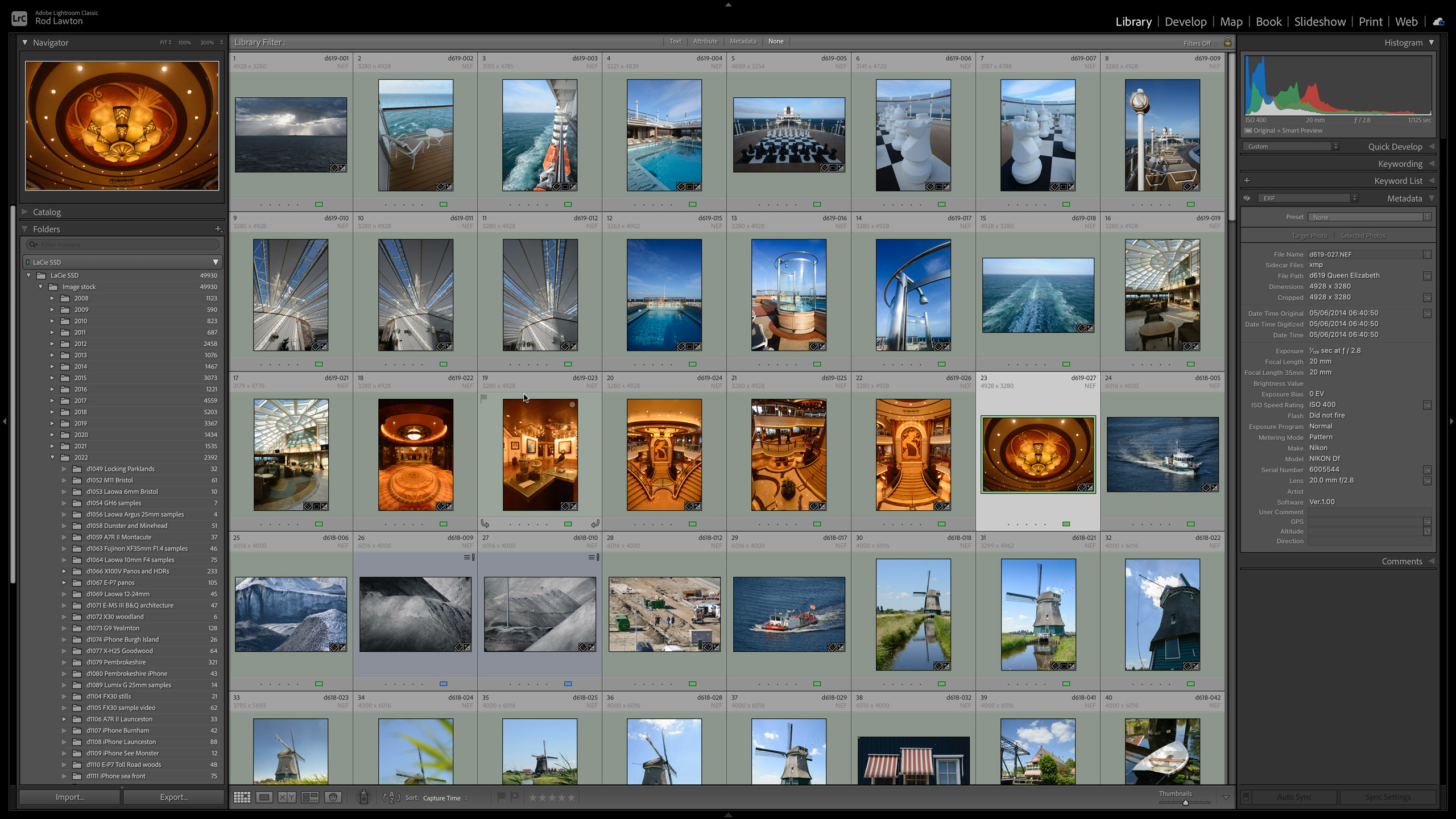Open People view face icon
Screen dimensions: 1456x819
point(333,797)
